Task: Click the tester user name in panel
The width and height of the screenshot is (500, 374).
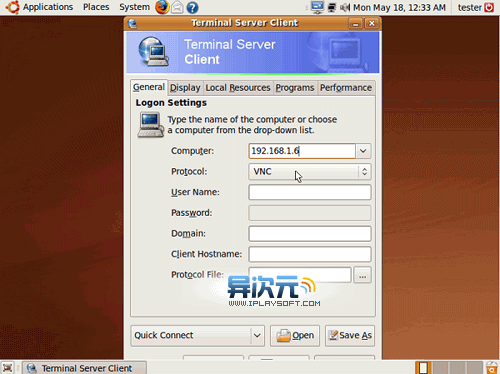Action: coord(470,7)
